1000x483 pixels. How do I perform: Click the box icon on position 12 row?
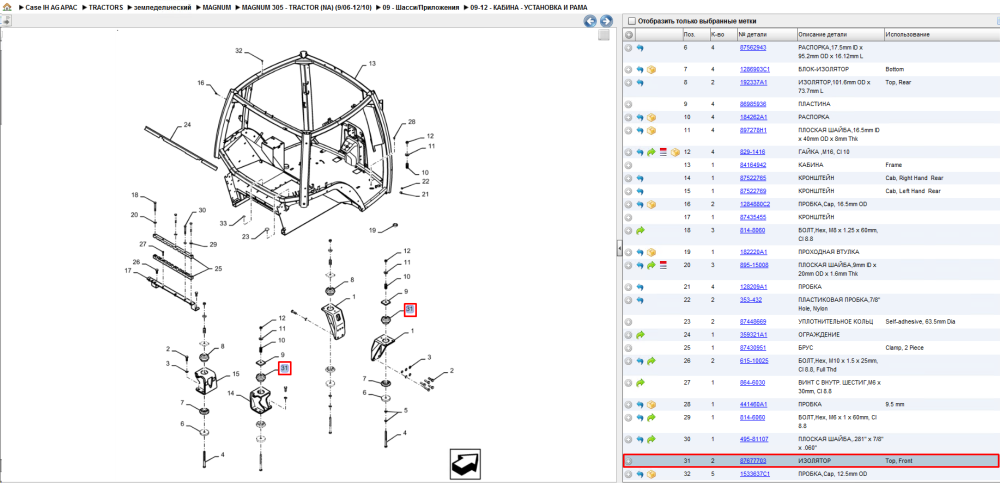click(x=675, y=152)
